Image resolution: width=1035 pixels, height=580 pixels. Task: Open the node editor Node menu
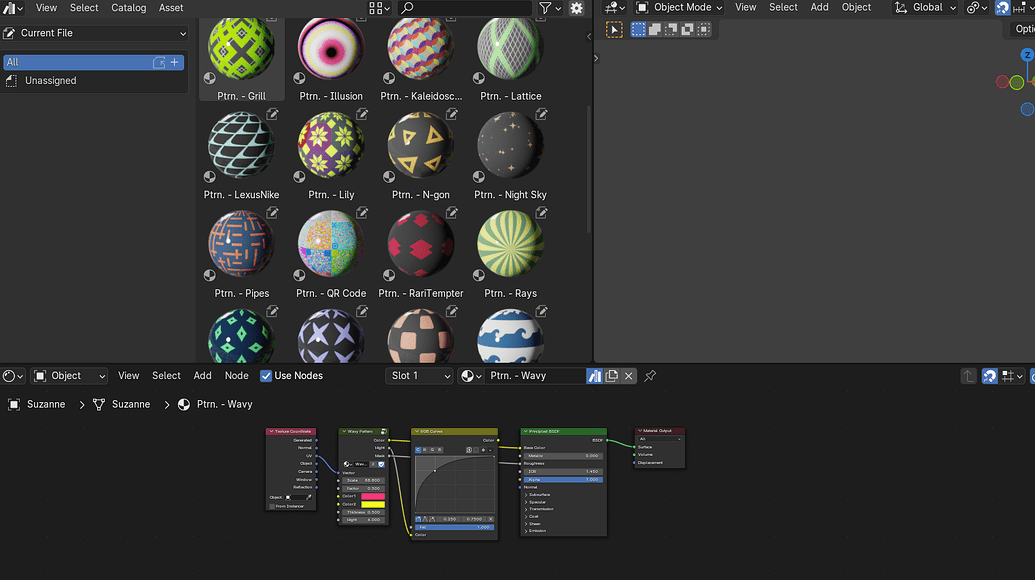236,376
